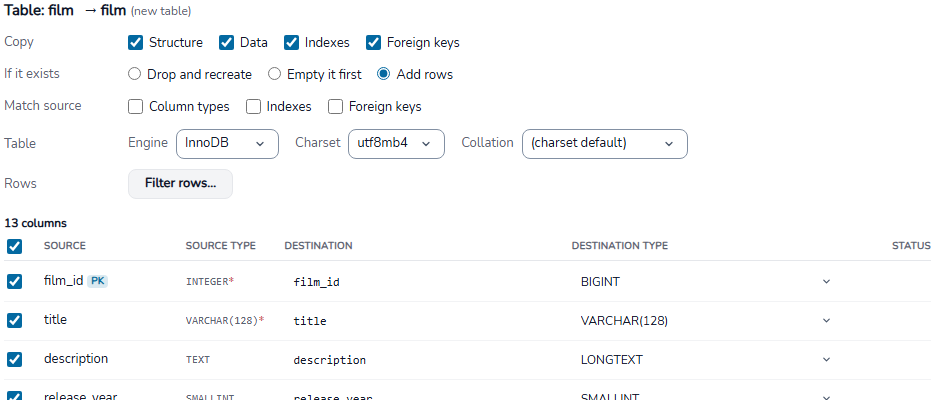Uncheck the description column checkbox
This screenshot has width=943, height=400.
point(14,359)
